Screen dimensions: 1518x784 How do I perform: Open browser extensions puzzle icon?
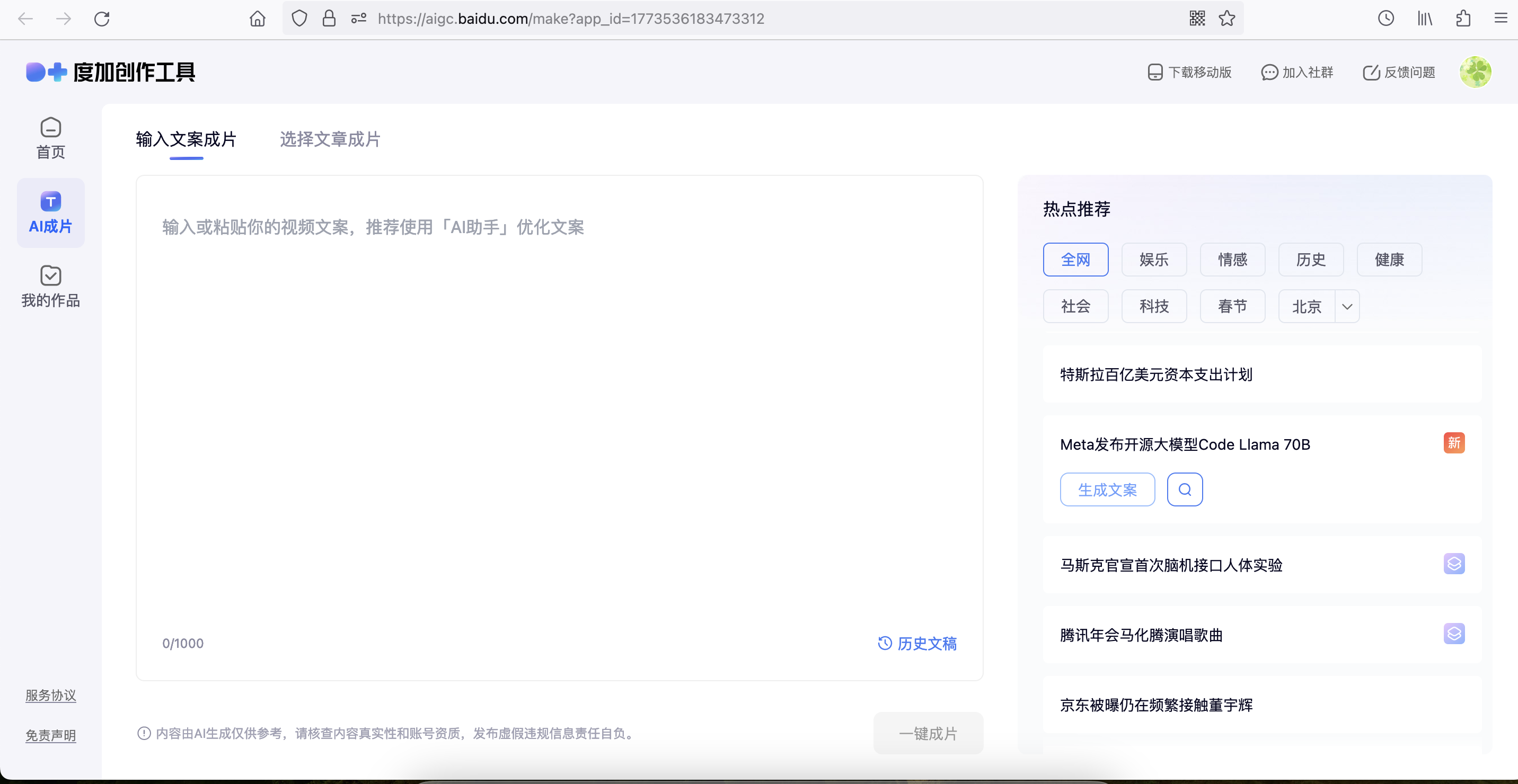(x=1463, y=19)
